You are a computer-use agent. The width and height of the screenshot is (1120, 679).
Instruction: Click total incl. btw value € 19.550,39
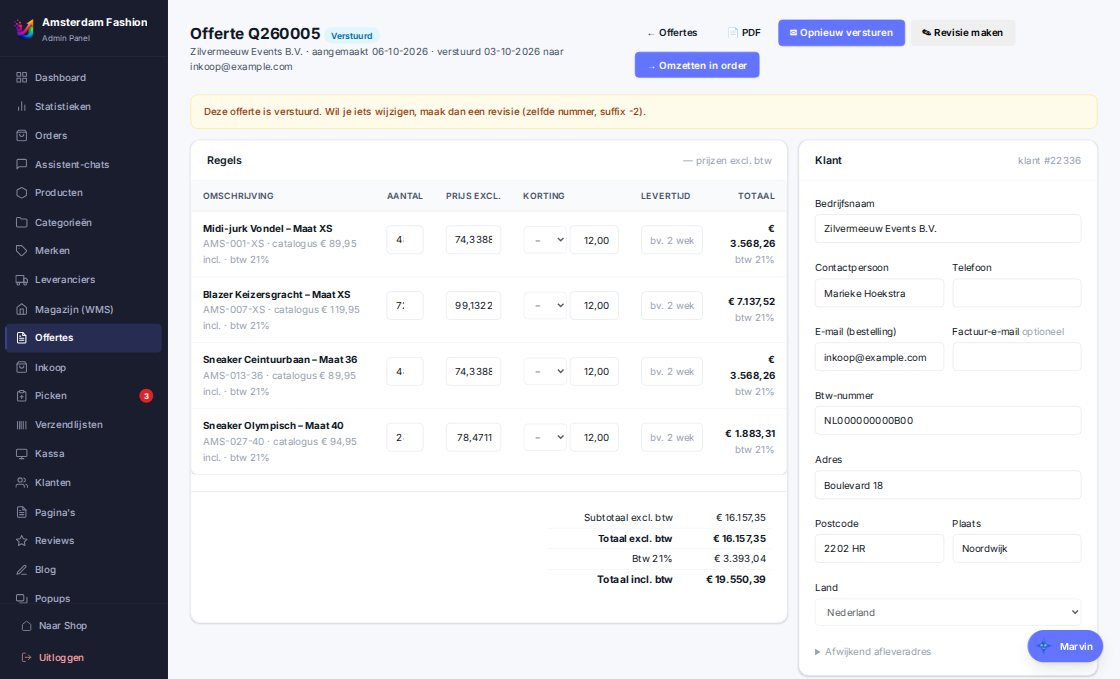[736, 579]
